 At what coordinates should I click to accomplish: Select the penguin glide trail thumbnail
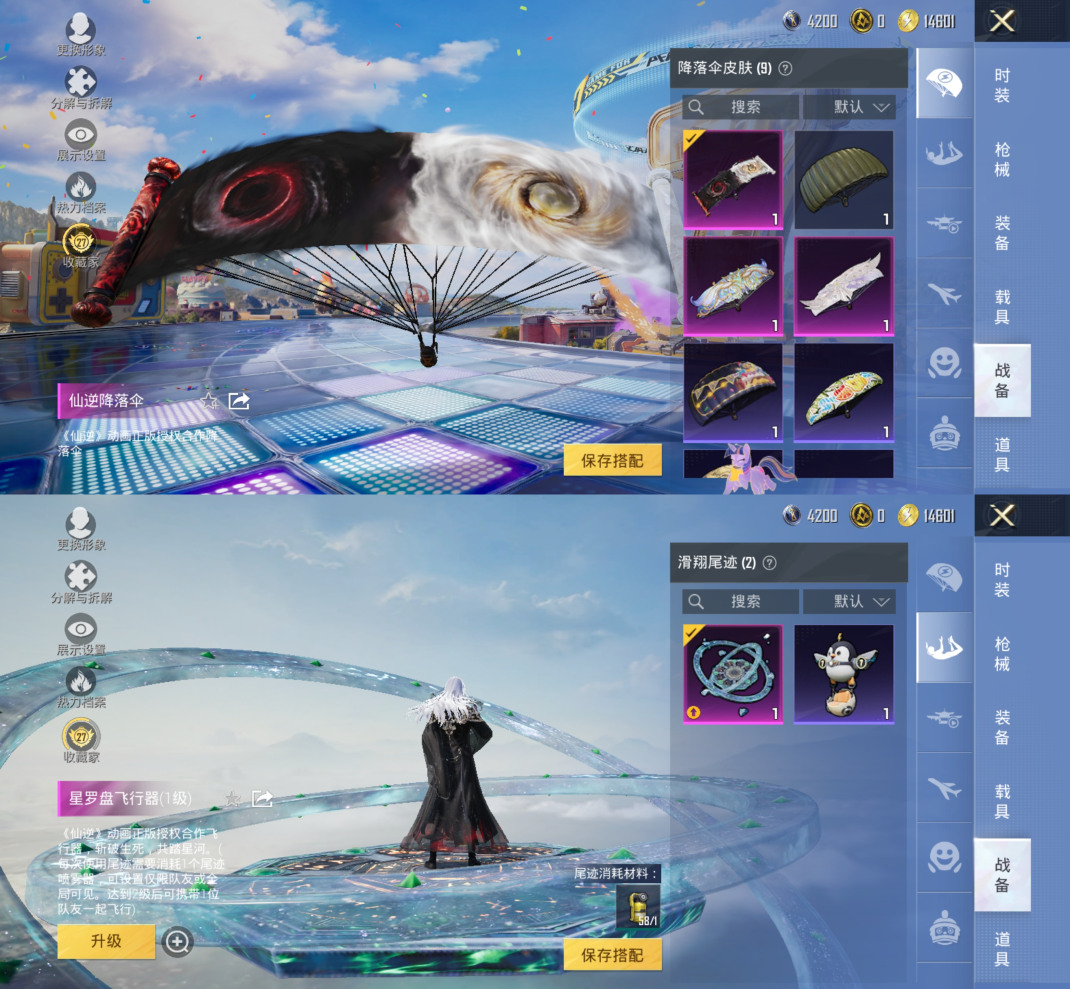pos(844,674)
